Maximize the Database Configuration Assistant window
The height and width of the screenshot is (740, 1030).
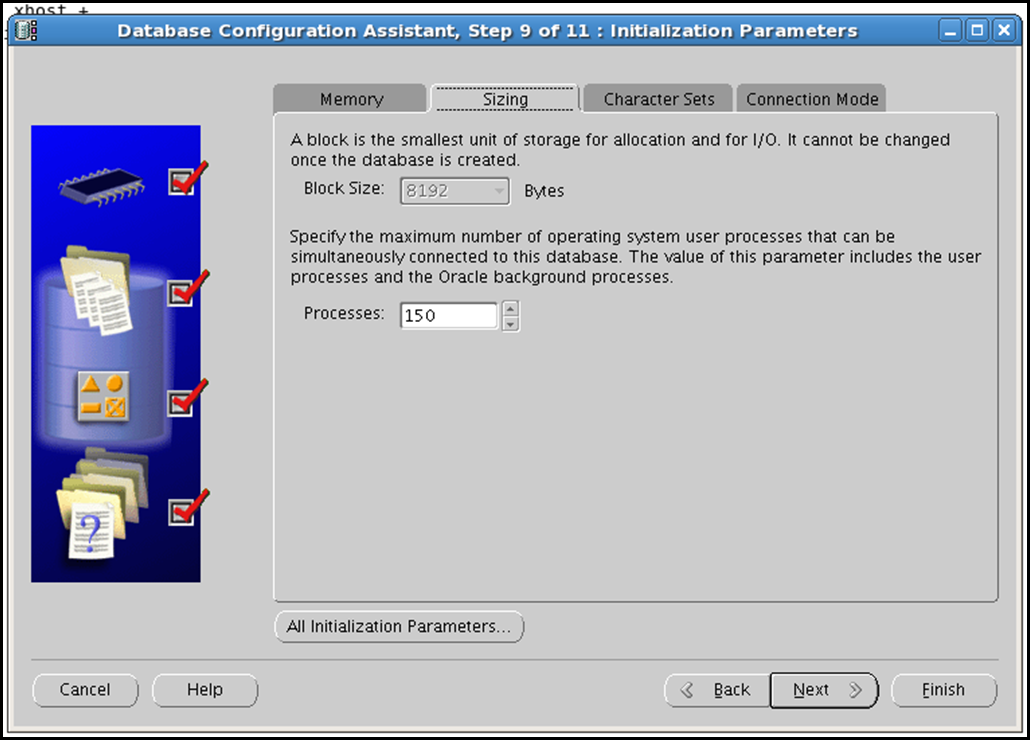(x=977, y=30)
